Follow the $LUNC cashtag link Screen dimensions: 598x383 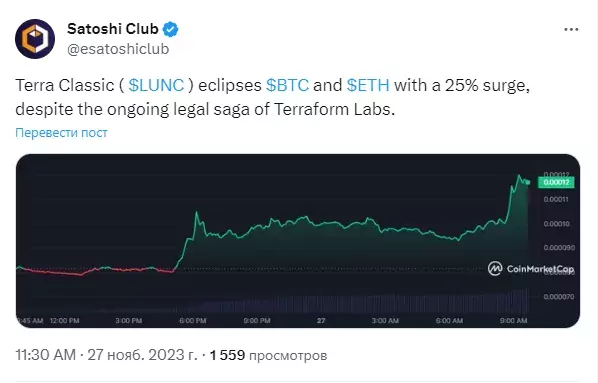(156, 85)
